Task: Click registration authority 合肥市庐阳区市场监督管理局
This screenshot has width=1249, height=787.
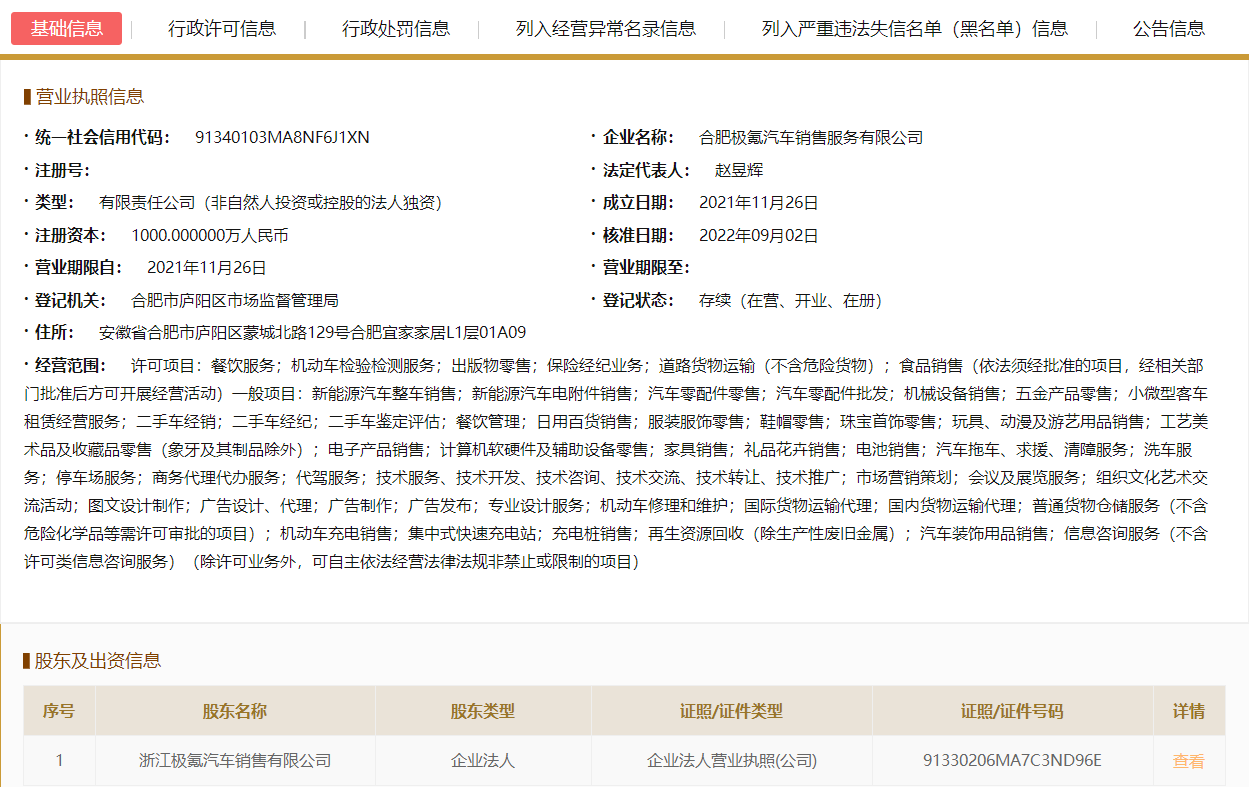Action: (x=235, y=300)
